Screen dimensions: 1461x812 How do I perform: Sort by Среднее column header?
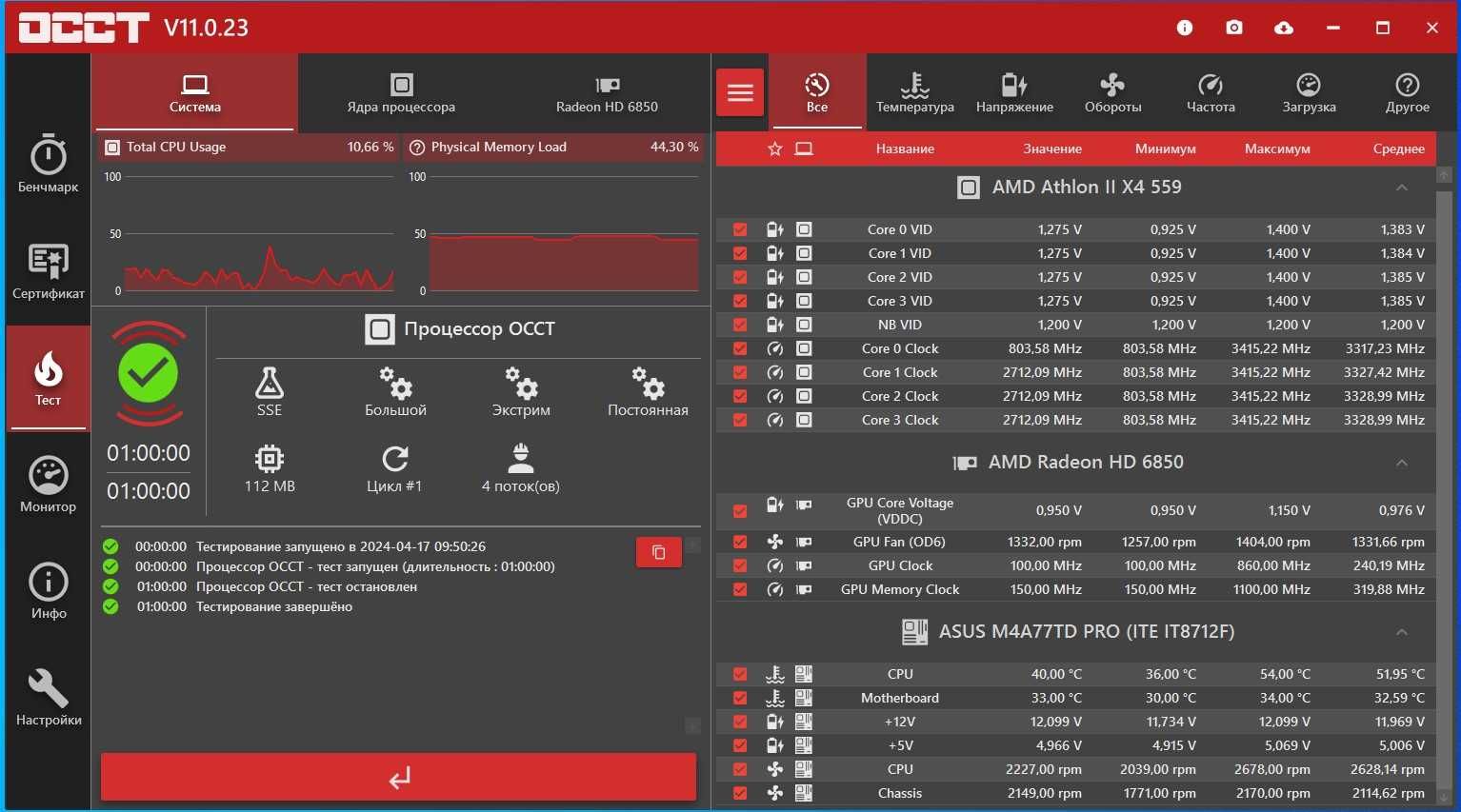coord(1399,149)
